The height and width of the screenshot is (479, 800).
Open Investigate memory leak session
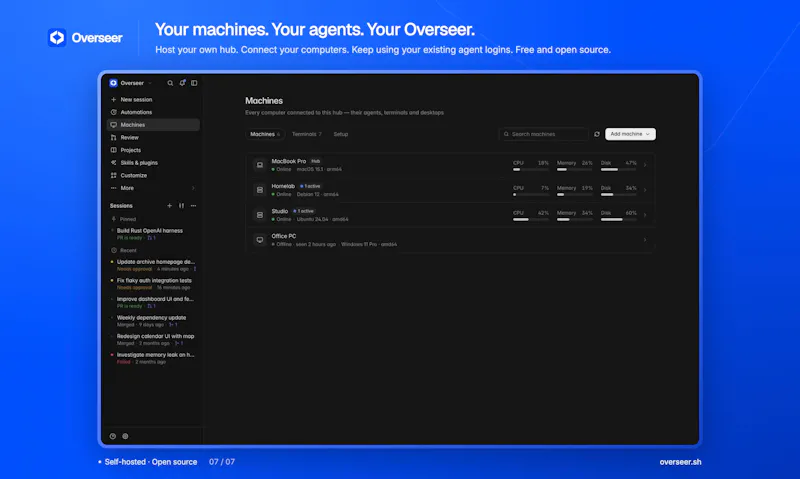click(x=153, y=358)
